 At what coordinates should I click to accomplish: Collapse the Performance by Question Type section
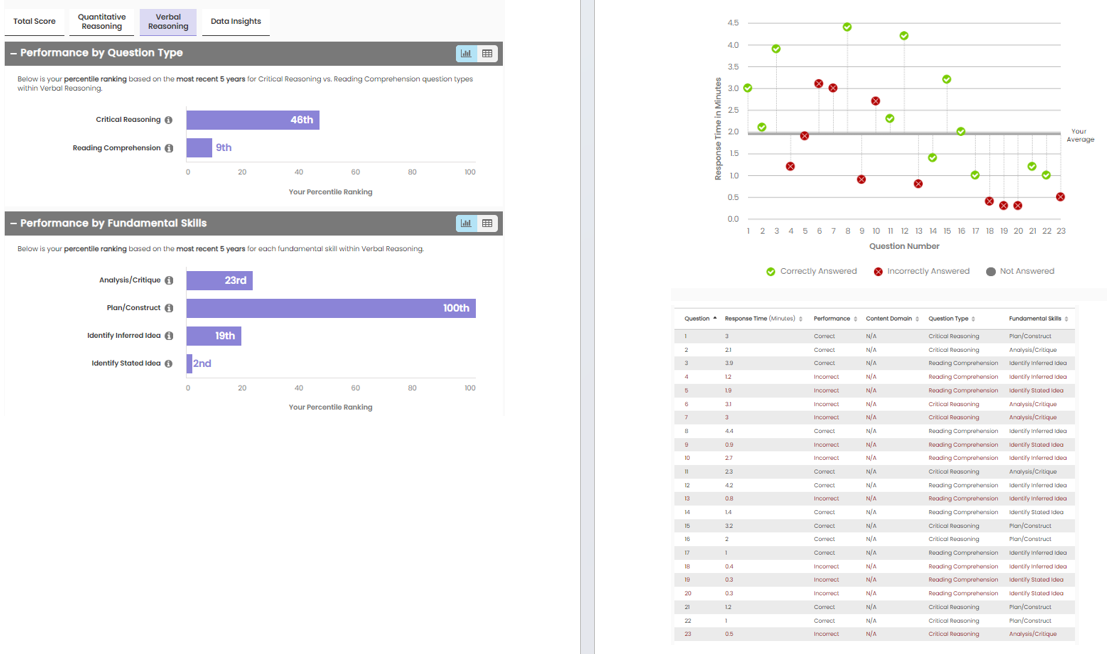coord(13,53)
